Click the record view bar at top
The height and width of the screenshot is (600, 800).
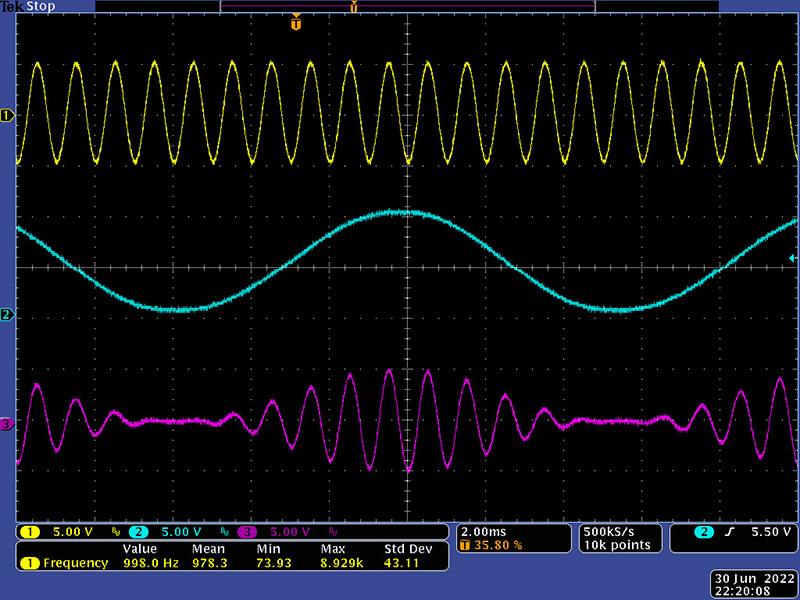pos(407,7)
